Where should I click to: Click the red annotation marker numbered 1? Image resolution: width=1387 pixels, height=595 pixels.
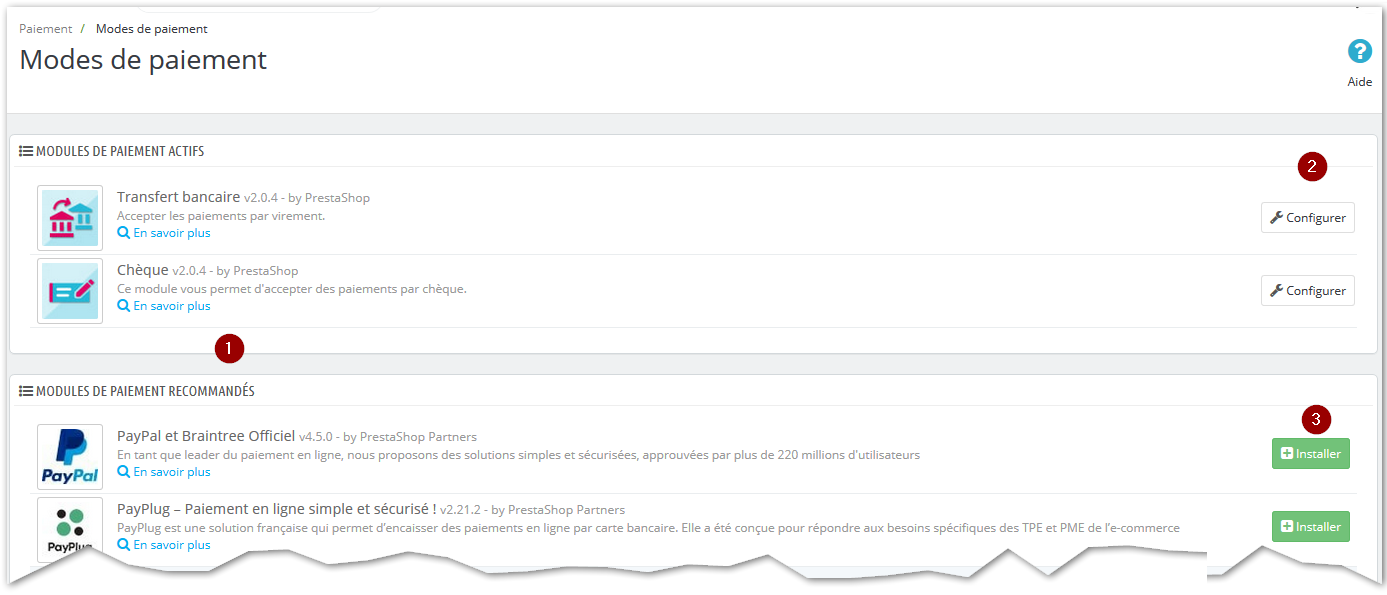pos(229,349)
